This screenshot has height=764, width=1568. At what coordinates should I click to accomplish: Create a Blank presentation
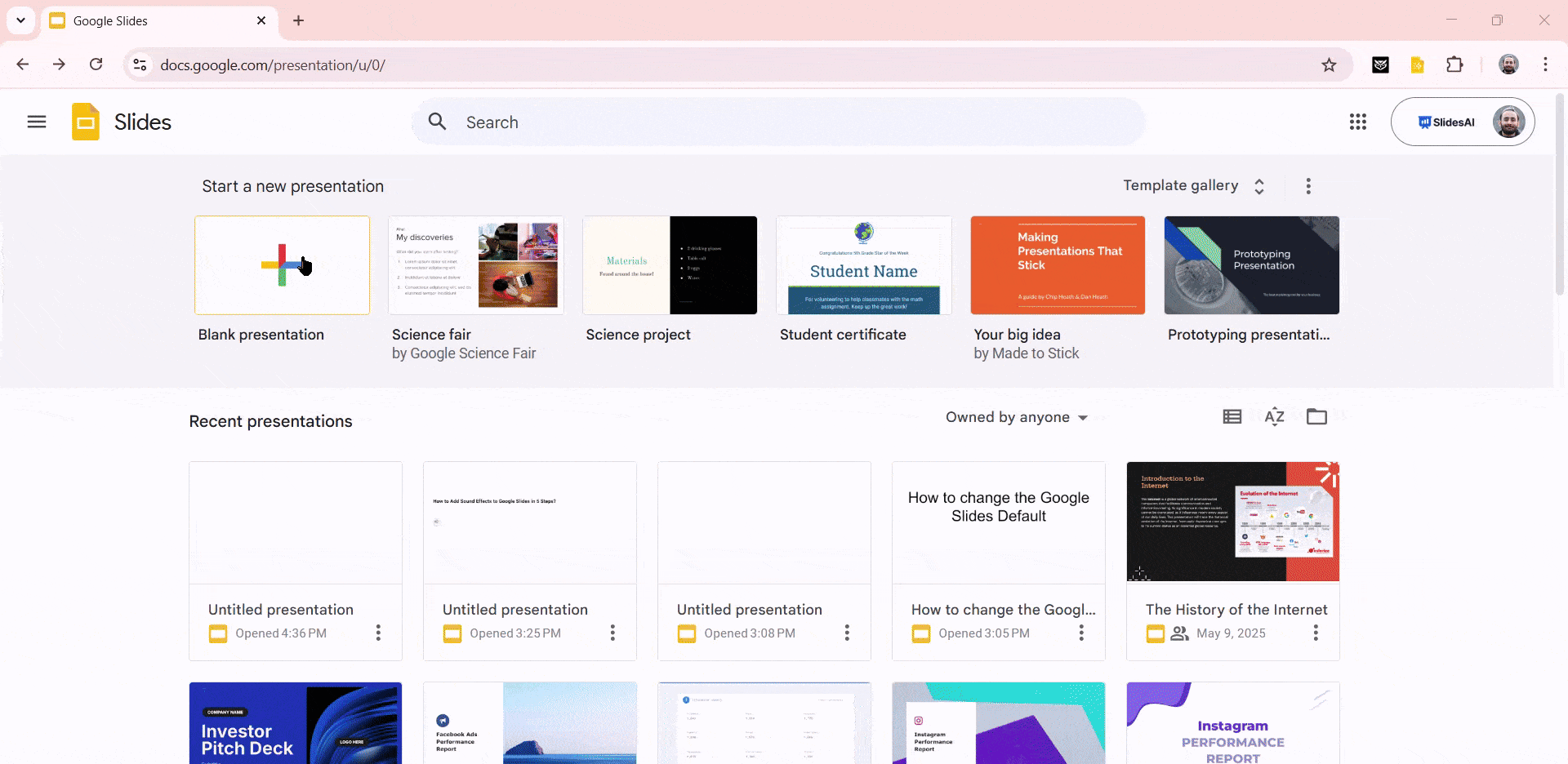[282, 265]
